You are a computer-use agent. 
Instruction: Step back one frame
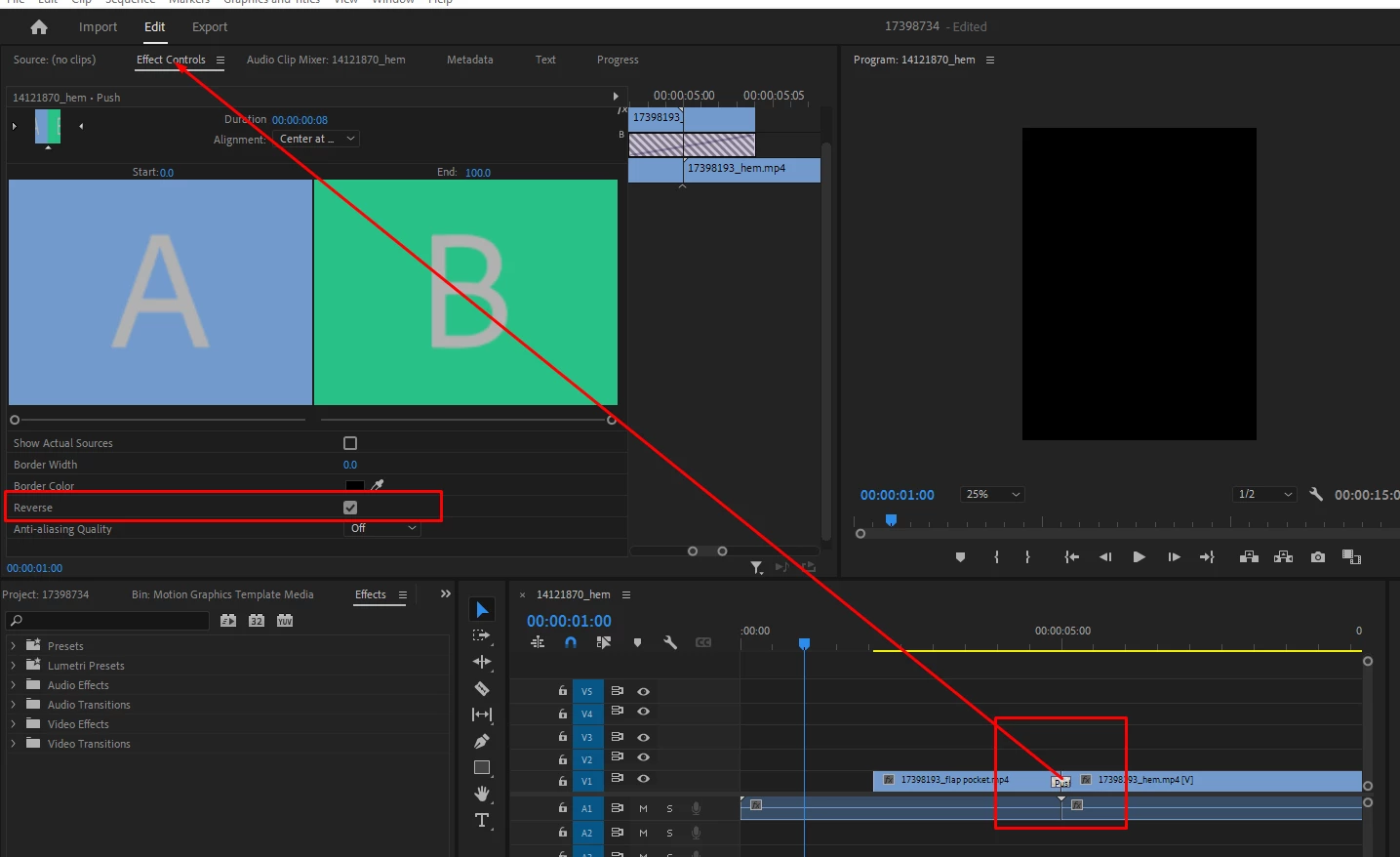(x=1105, y=556)
